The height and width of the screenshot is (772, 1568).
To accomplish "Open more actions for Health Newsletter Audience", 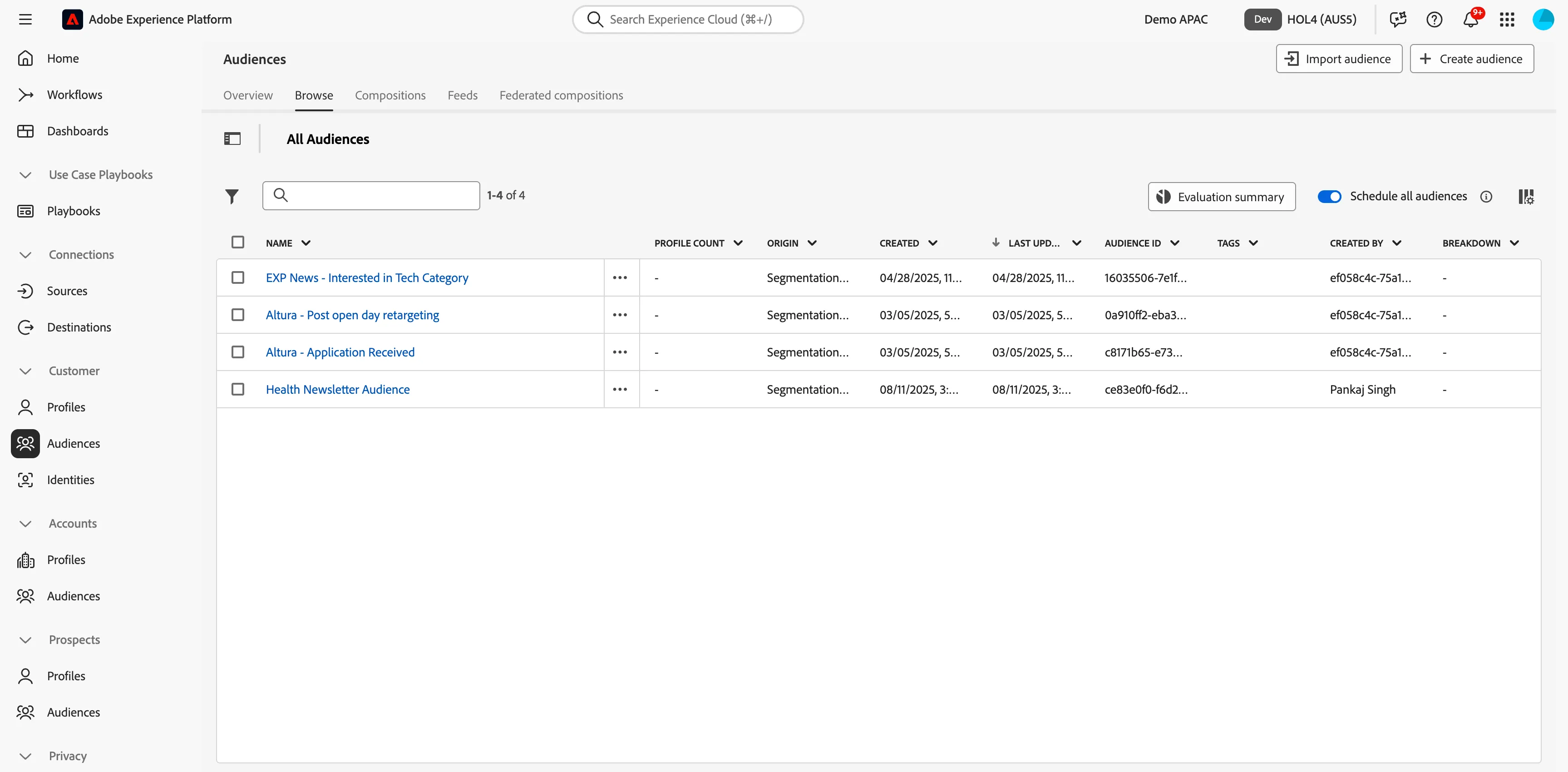I will (620, 389).
